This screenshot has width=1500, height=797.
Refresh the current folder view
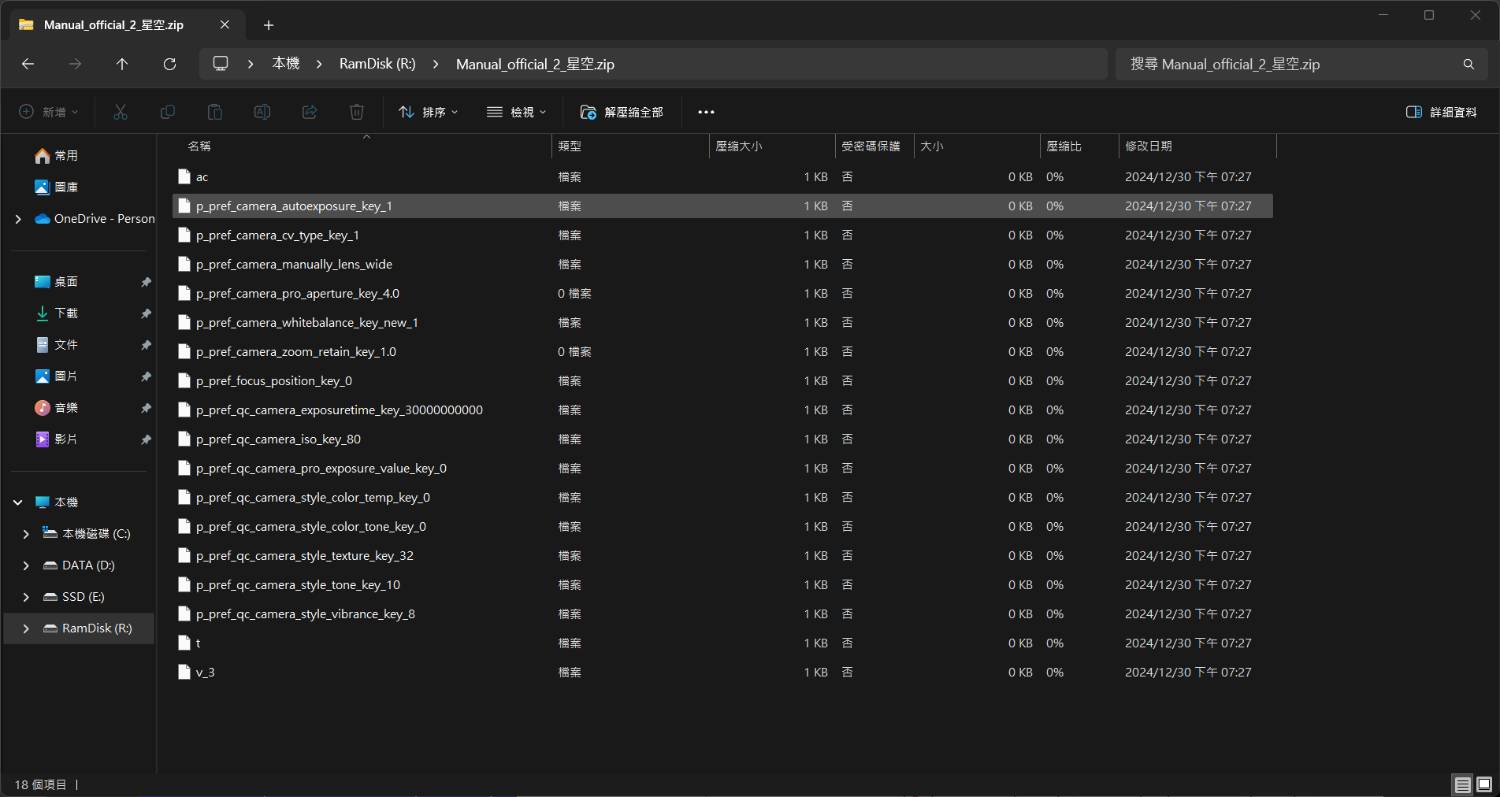[170, 64]
